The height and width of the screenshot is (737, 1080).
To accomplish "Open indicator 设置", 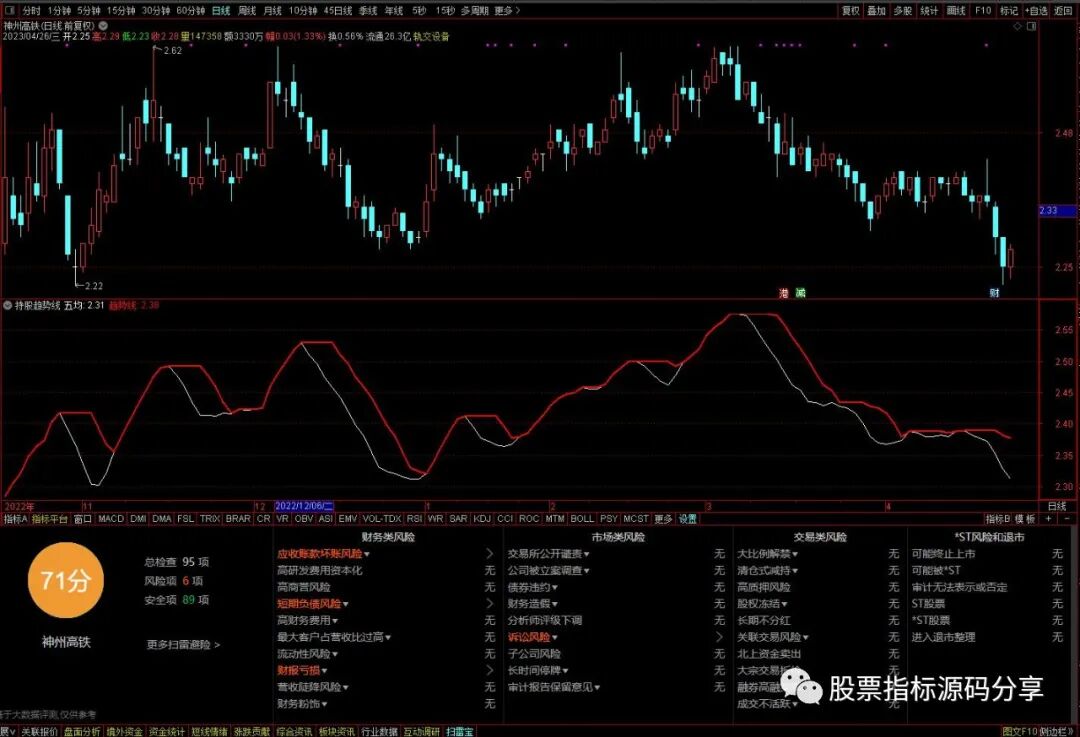I will [687, 519].
